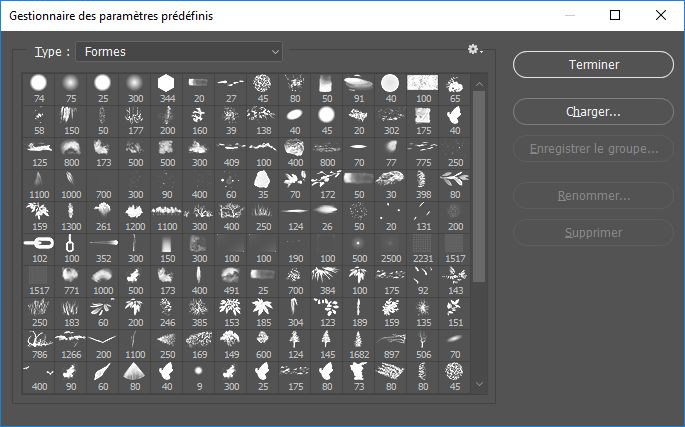Pick the hard round brush labeled 74
This screenshot has width=685, height=427.
[39, 83]
